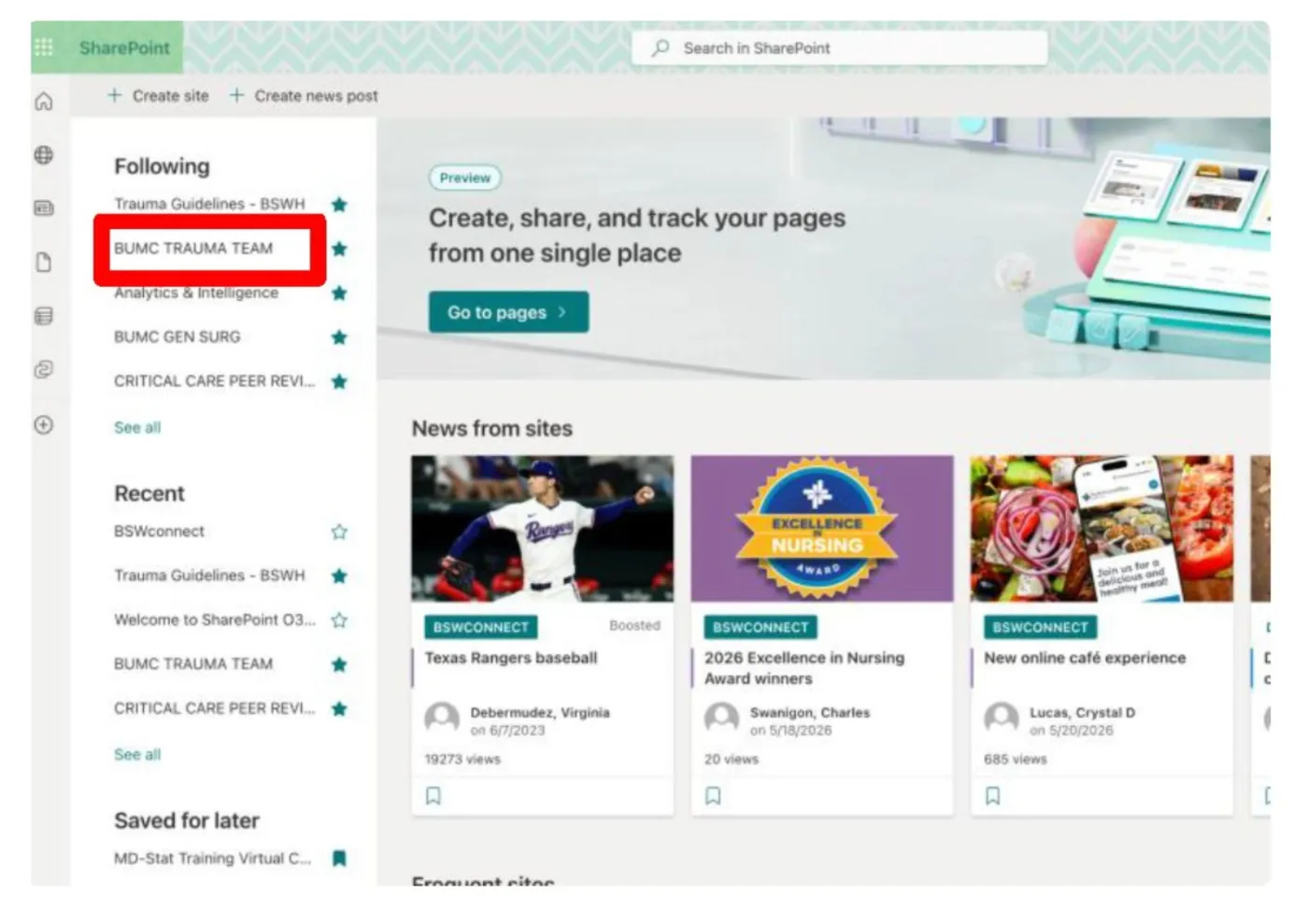Toggle the Trauma Guidelines - BSWH star under Recent
1308x924 pixels.
coord(339,576)
